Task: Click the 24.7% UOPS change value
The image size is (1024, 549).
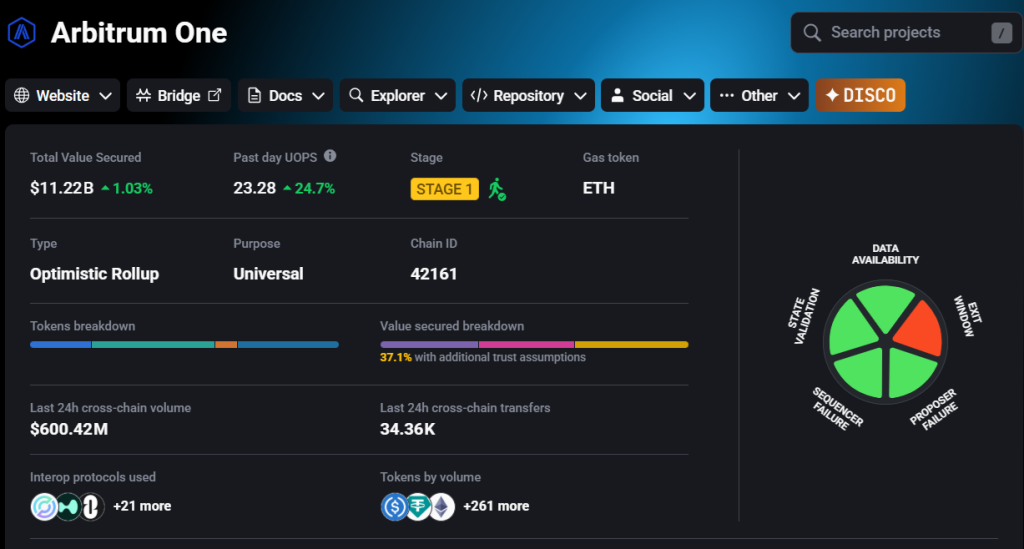Action: tap(315, 189)
